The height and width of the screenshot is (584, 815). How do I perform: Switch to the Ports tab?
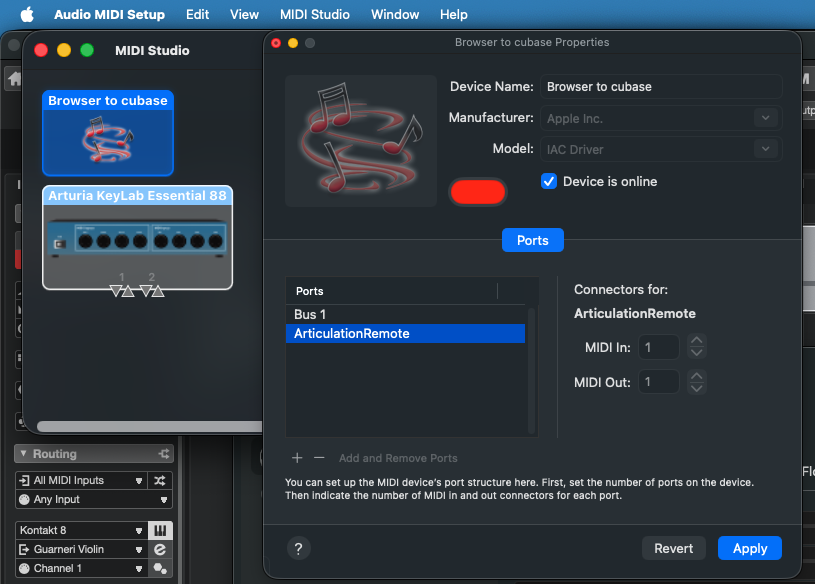click(533, 240)
